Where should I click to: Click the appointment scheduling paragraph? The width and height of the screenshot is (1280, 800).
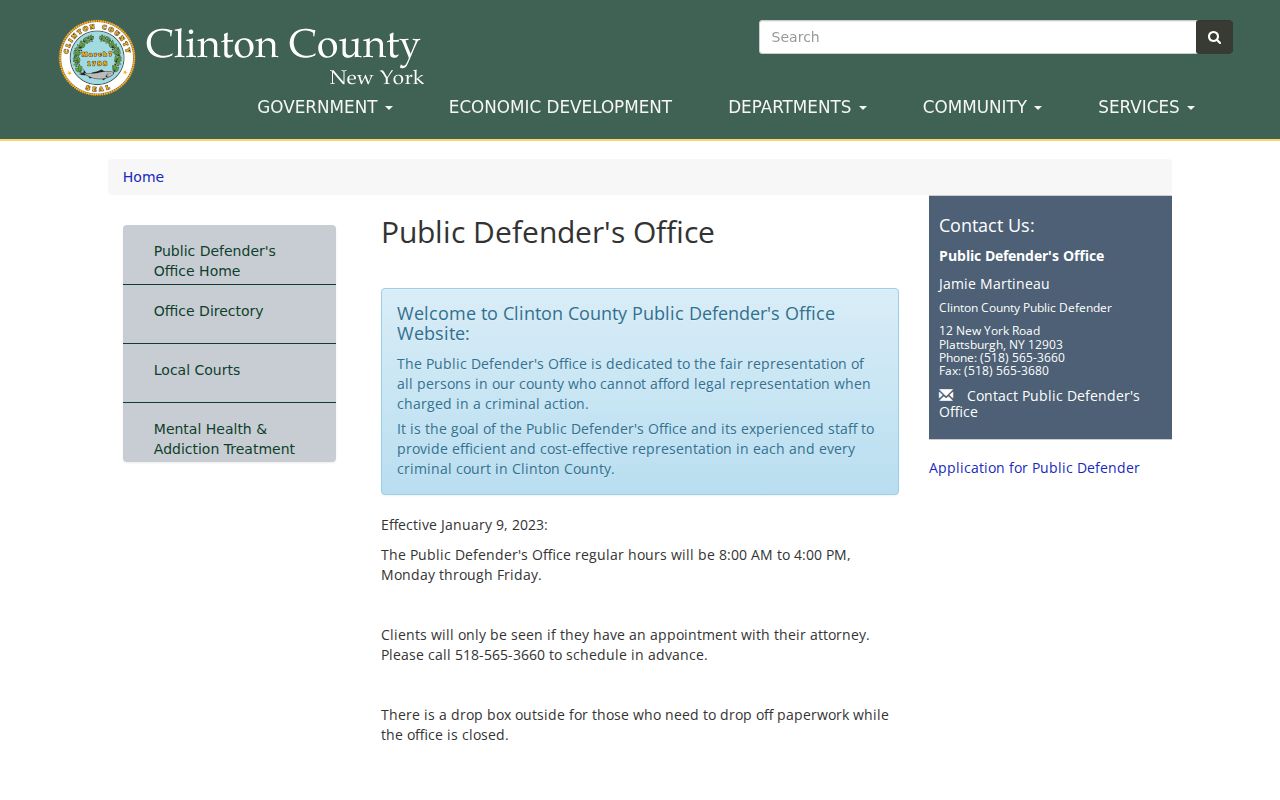coord(625,645)
